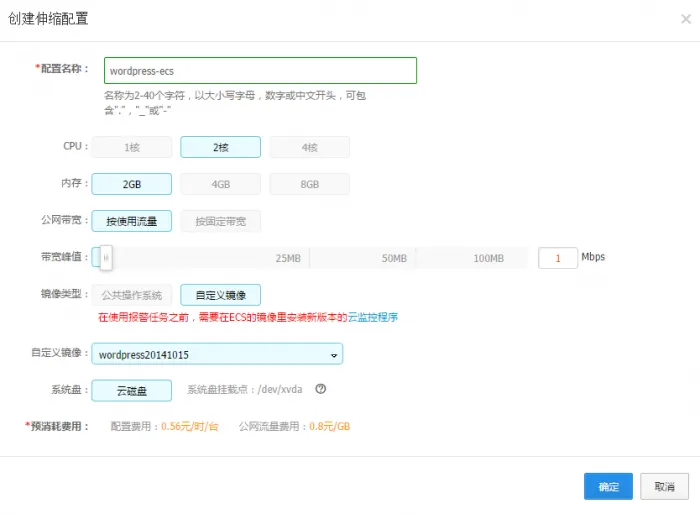The height and width of the screenshot is (514, 700).
Task: Select the 4核 CPU option
Action: [309, 147]
